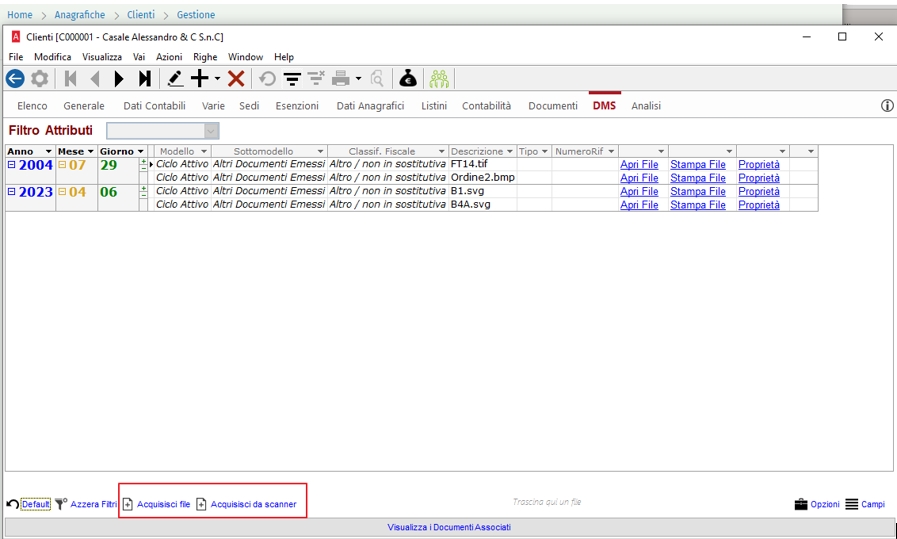Click Acquisisci da scanner link

pyautogui.click(x=253, y=504)
